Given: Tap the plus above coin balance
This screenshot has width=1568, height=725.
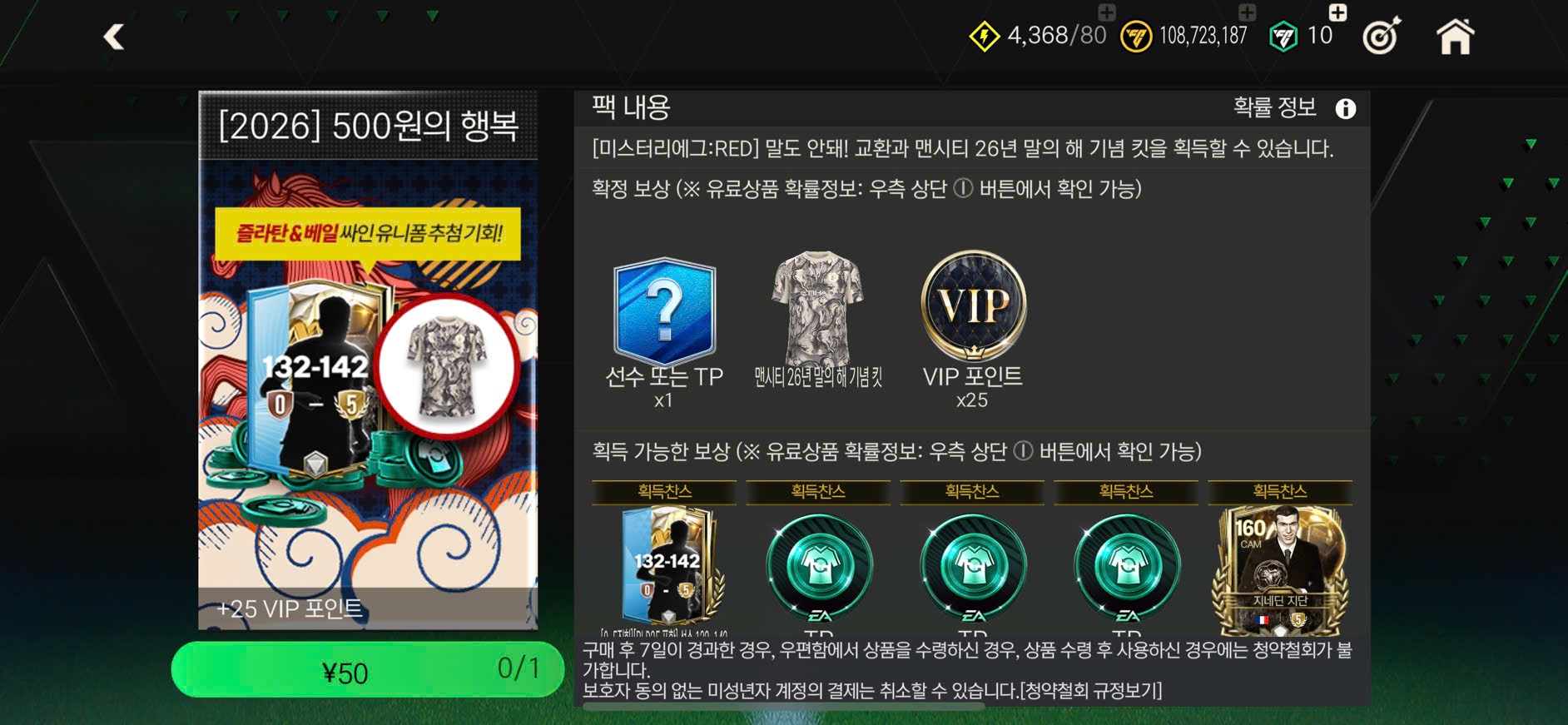Looking at the screenshot, I should (1247, 12).
